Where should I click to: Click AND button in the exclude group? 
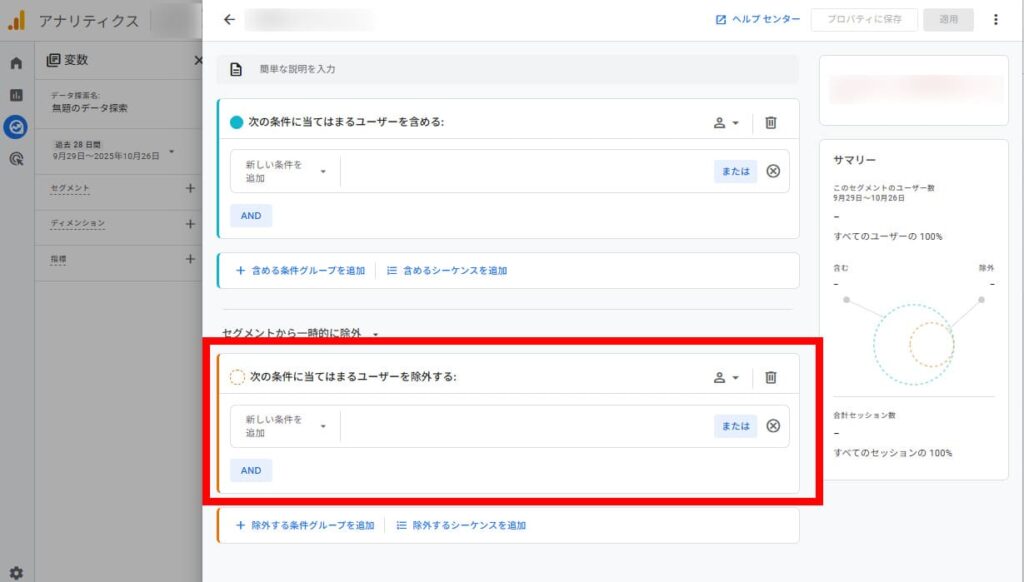[251, 470]
